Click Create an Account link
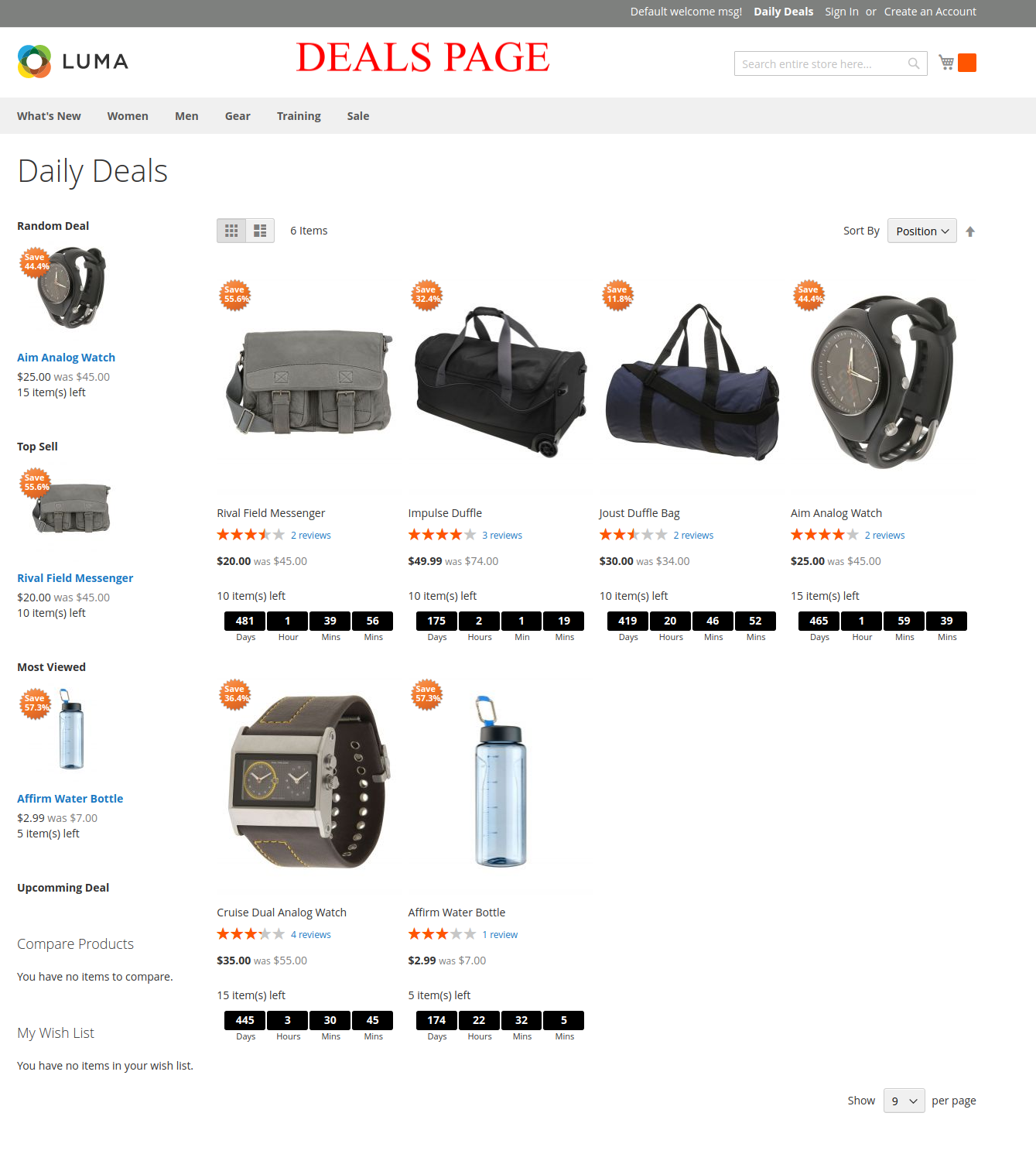Viewport: 1036px width, 1154px height. pos(930,12)
